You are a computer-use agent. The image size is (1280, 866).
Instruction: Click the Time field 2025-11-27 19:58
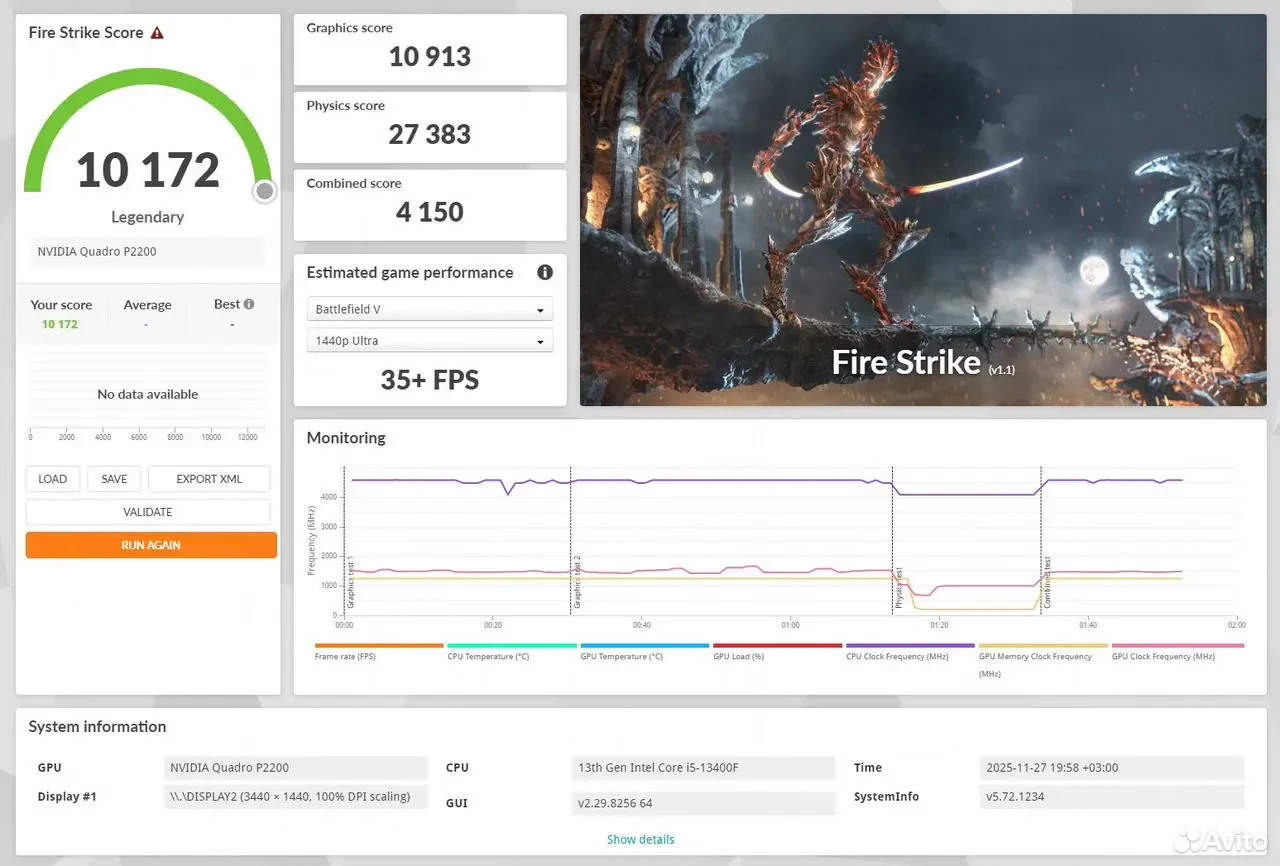point(1112,768)
